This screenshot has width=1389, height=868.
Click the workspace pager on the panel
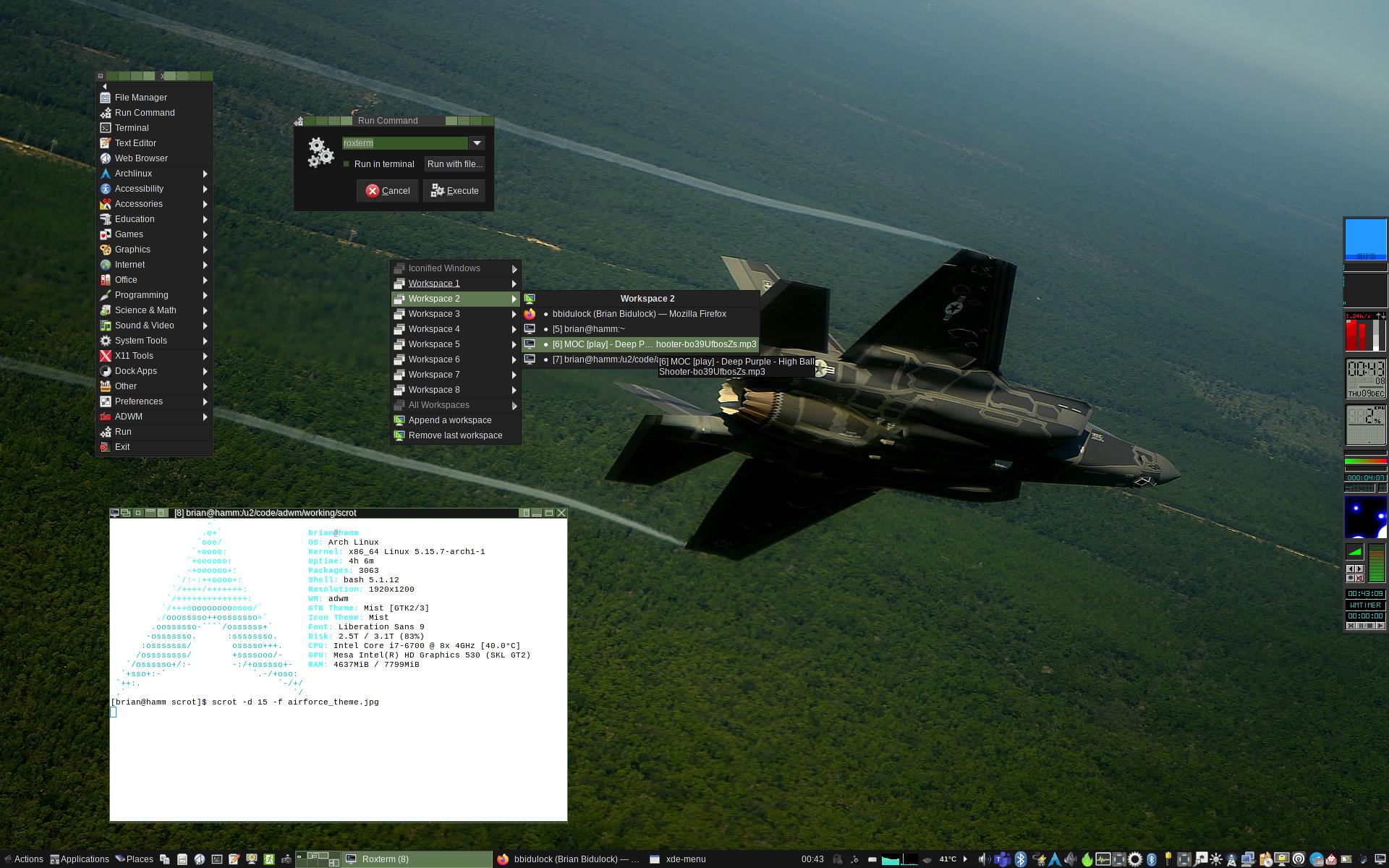318,859
